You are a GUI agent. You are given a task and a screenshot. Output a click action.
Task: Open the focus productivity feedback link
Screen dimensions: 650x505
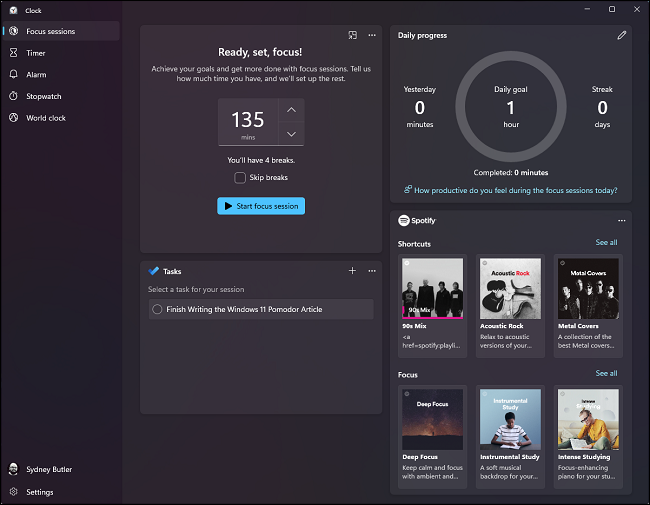click(515, 190)
